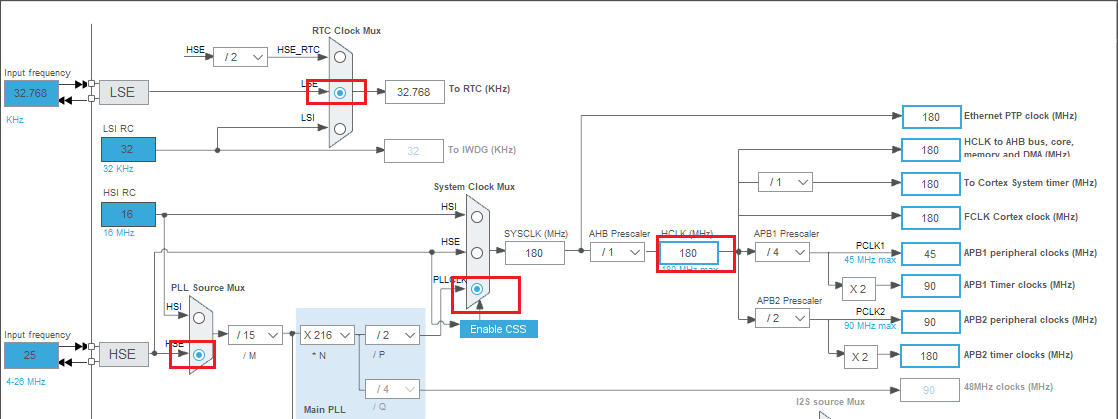
Task: Click APB1 Timer clocks 90 field
Action: click(x=930, y=286)
